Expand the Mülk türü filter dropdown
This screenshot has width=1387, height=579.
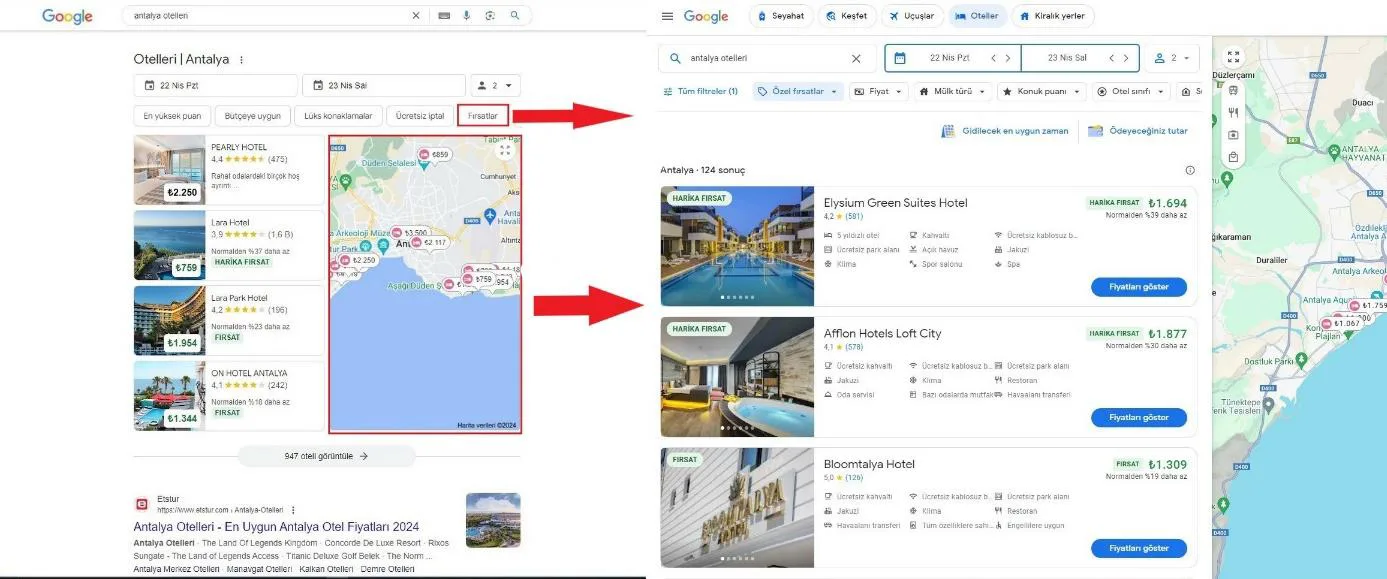953,91
